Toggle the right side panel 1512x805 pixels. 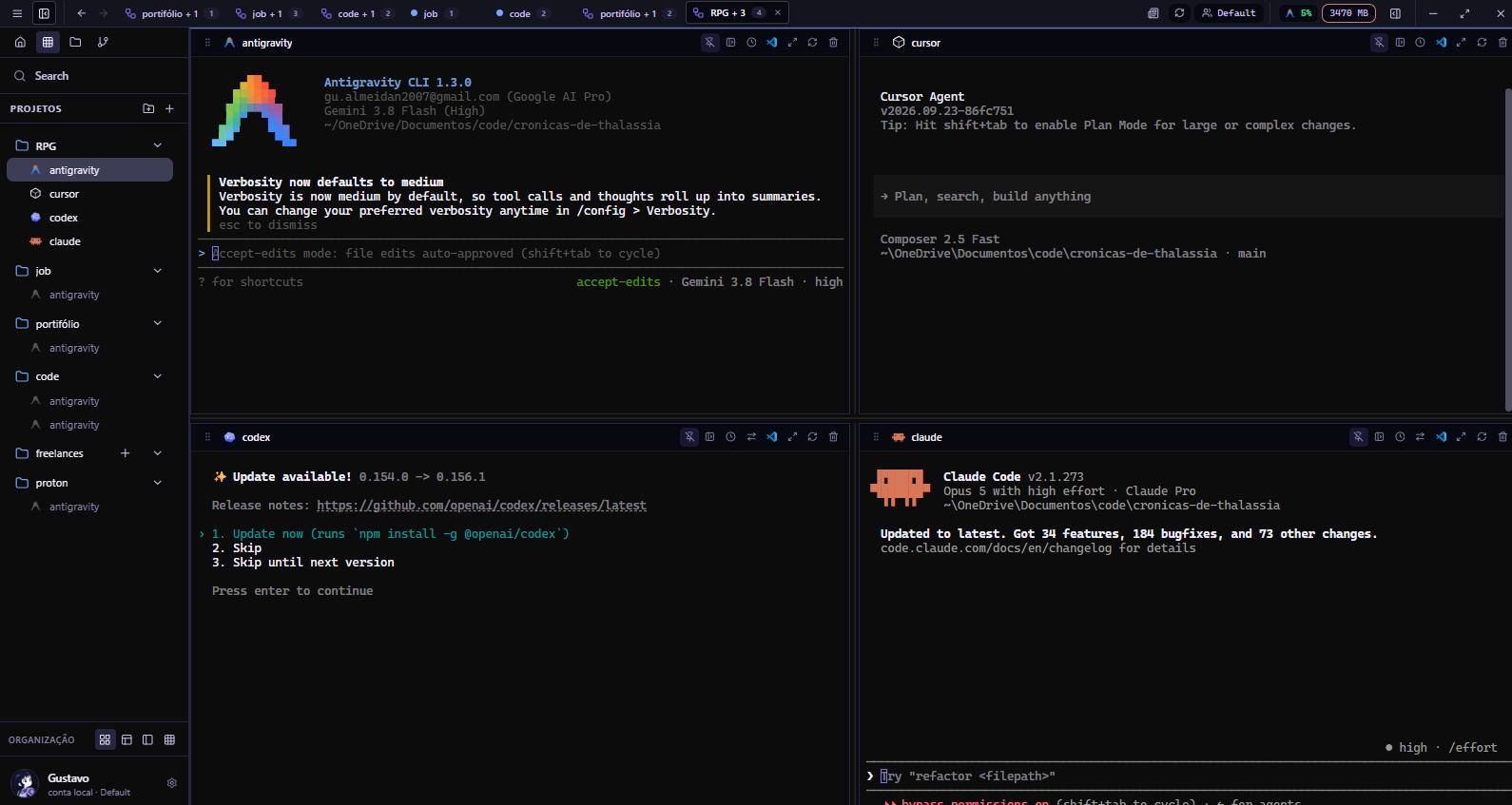tap(1395, 13)
